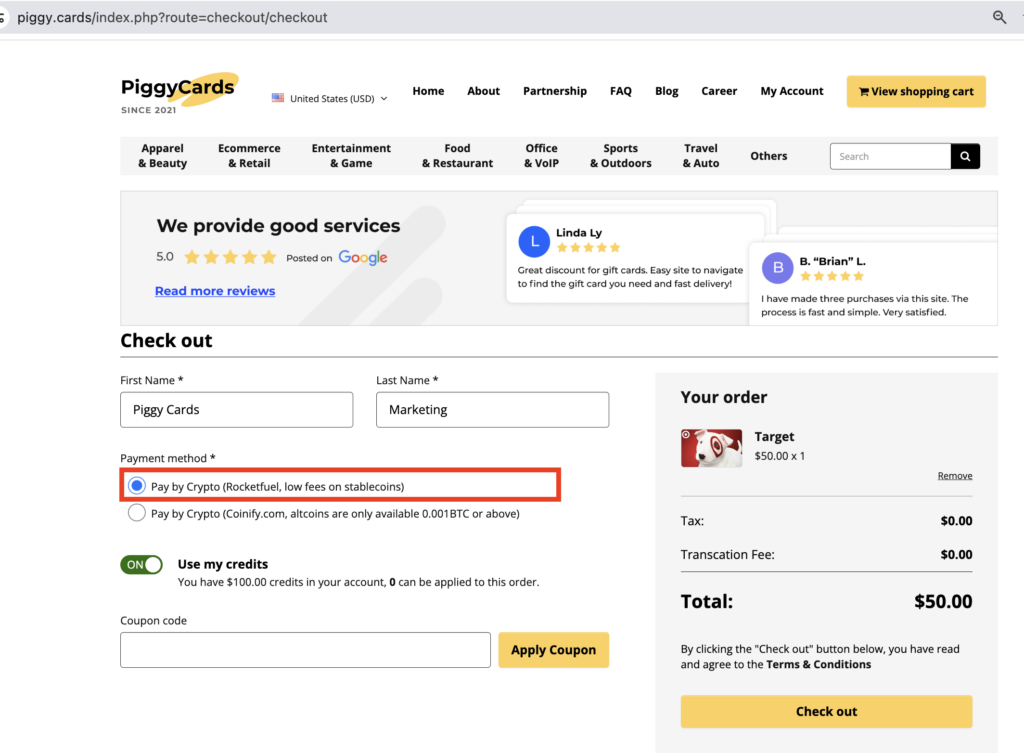1024x753 pixels.
Task: Browse Food & Restaurant category
Action: point(457,156)
